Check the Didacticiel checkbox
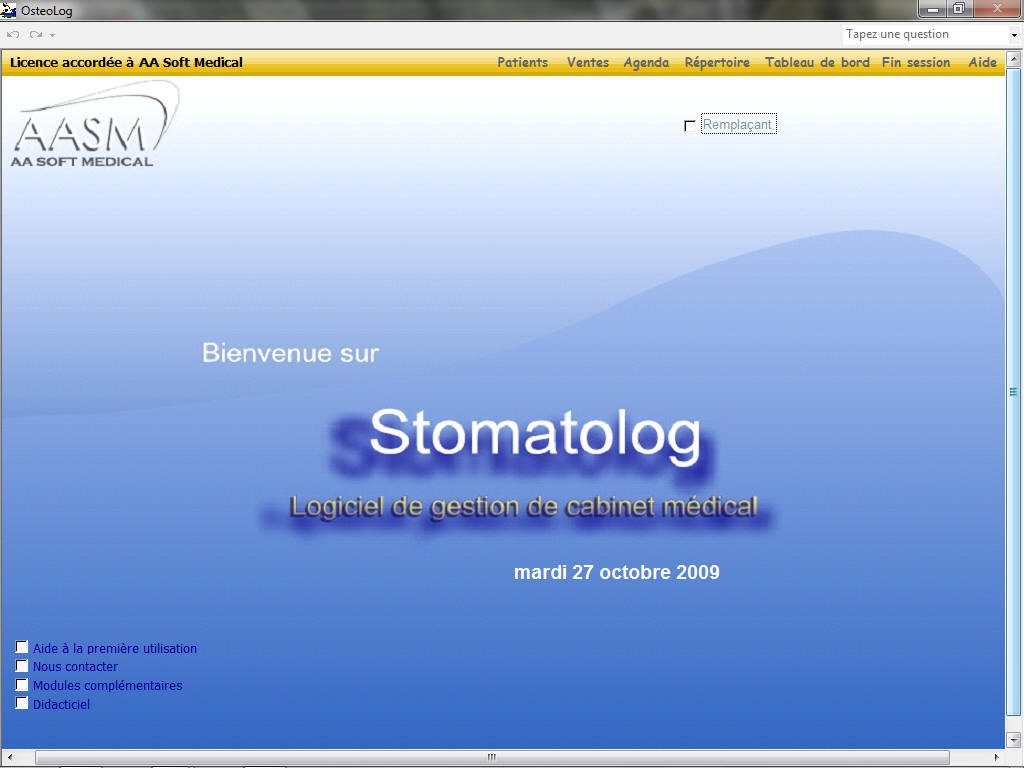 22,703
